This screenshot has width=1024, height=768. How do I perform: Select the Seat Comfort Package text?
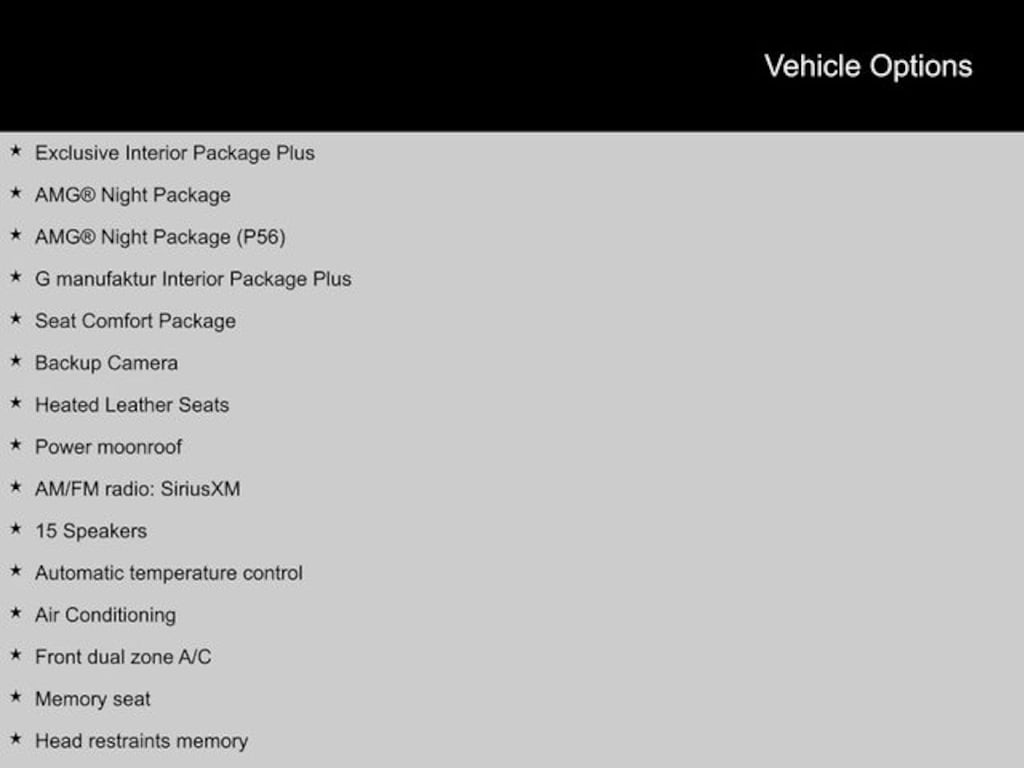pyautogui.click(x=135, y=321)
